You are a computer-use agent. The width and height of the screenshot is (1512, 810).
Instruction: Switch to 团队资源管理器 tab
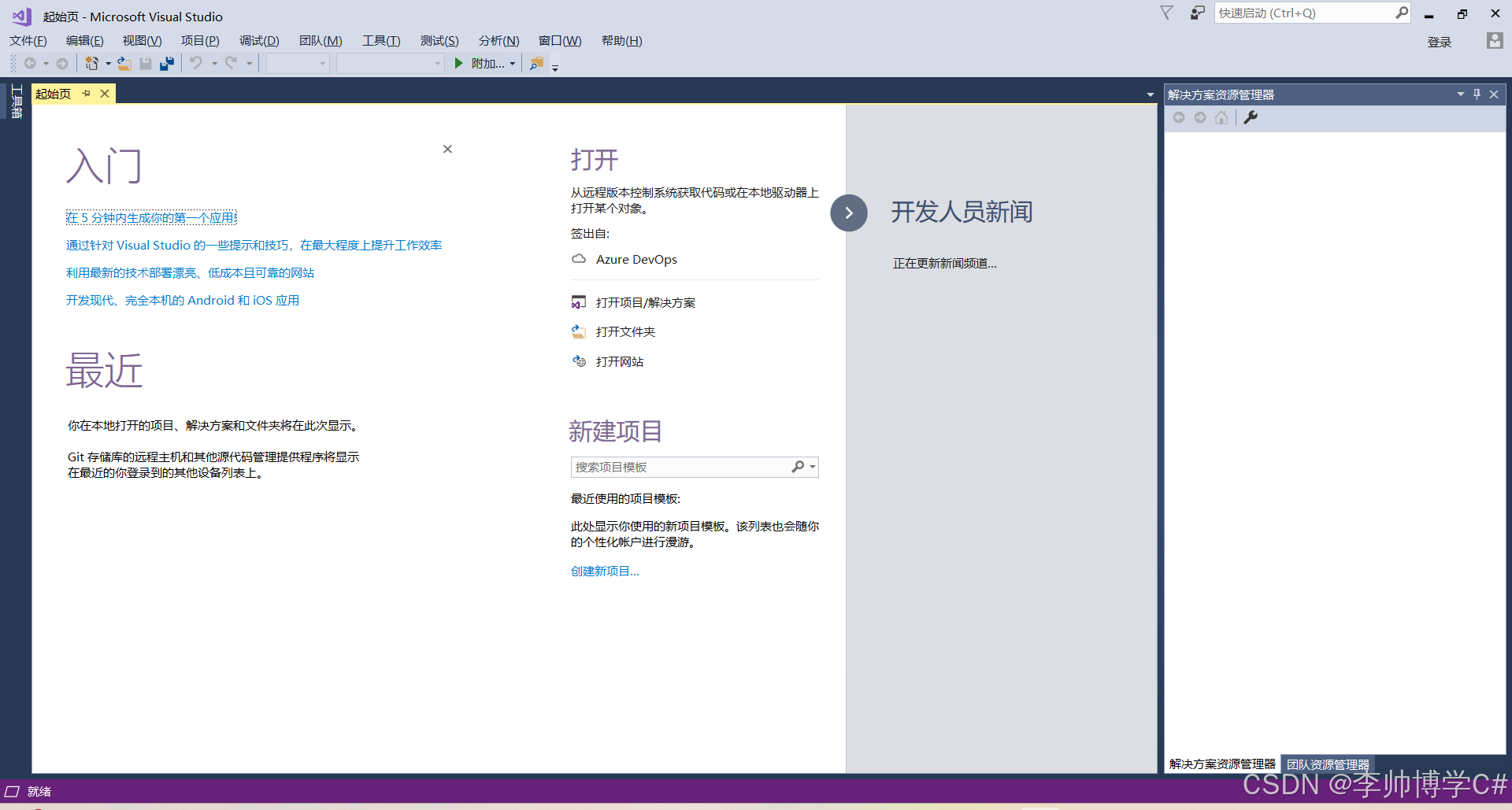(1328, 764)
